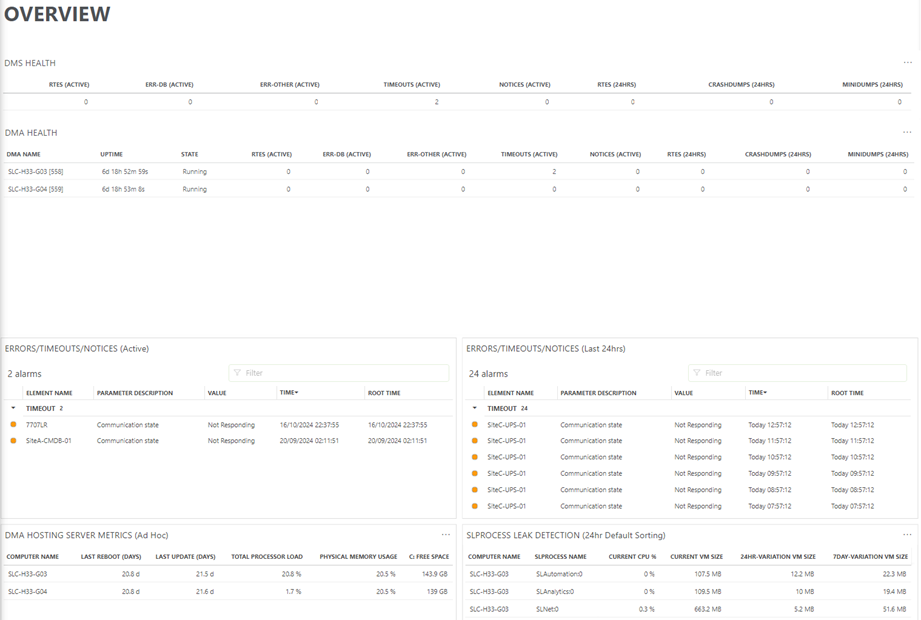Select SLC-H33-G04 [559] row in DMA HEALTH
The width and height of the screenshot is (921, 620).
click(x=457, y=189)
